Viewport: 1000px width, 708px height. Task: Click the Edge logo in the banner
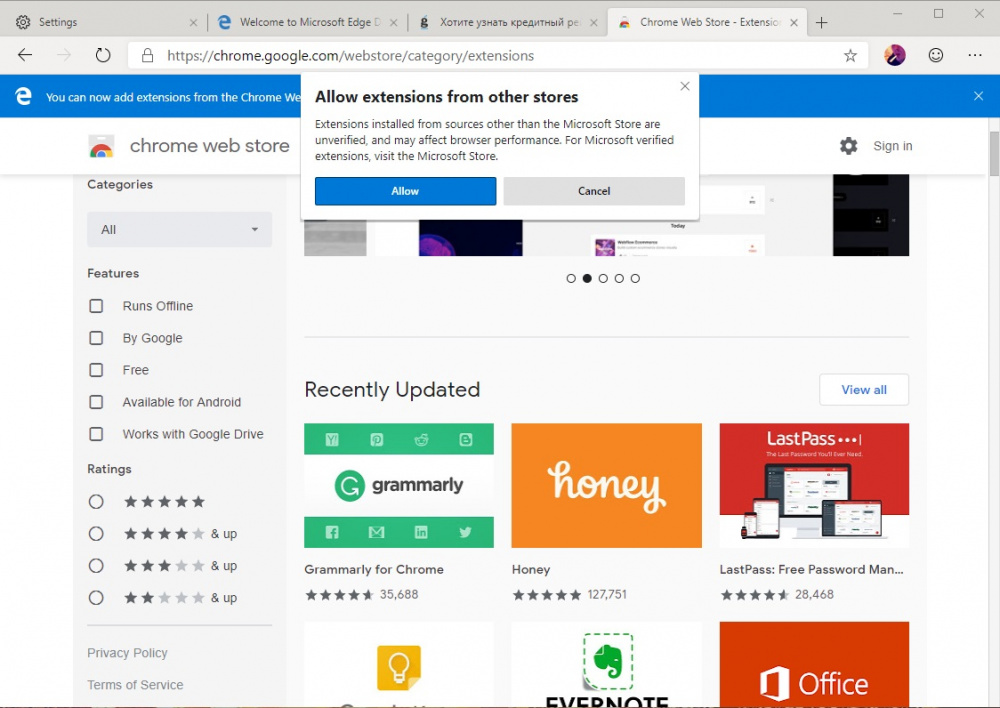pos(24,96)
